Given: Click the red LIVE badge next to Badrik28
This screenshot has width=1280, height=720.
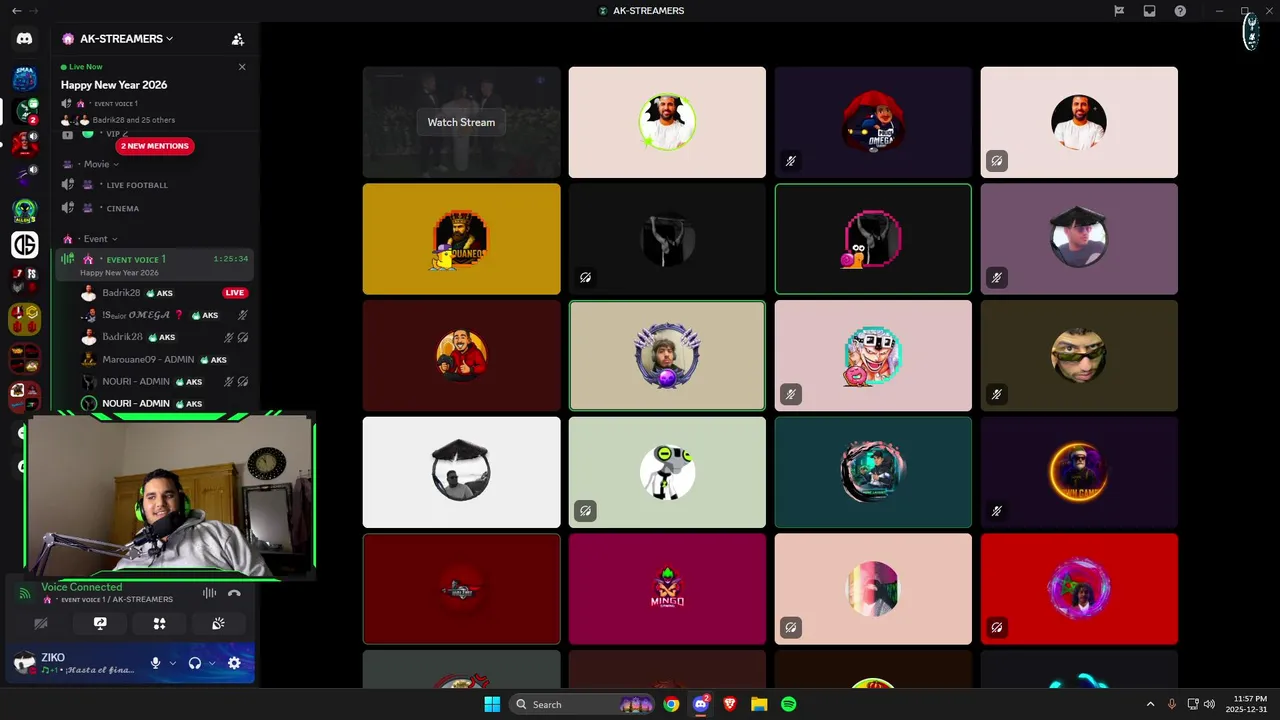Looking at the screenshot, I should [235, 293].
